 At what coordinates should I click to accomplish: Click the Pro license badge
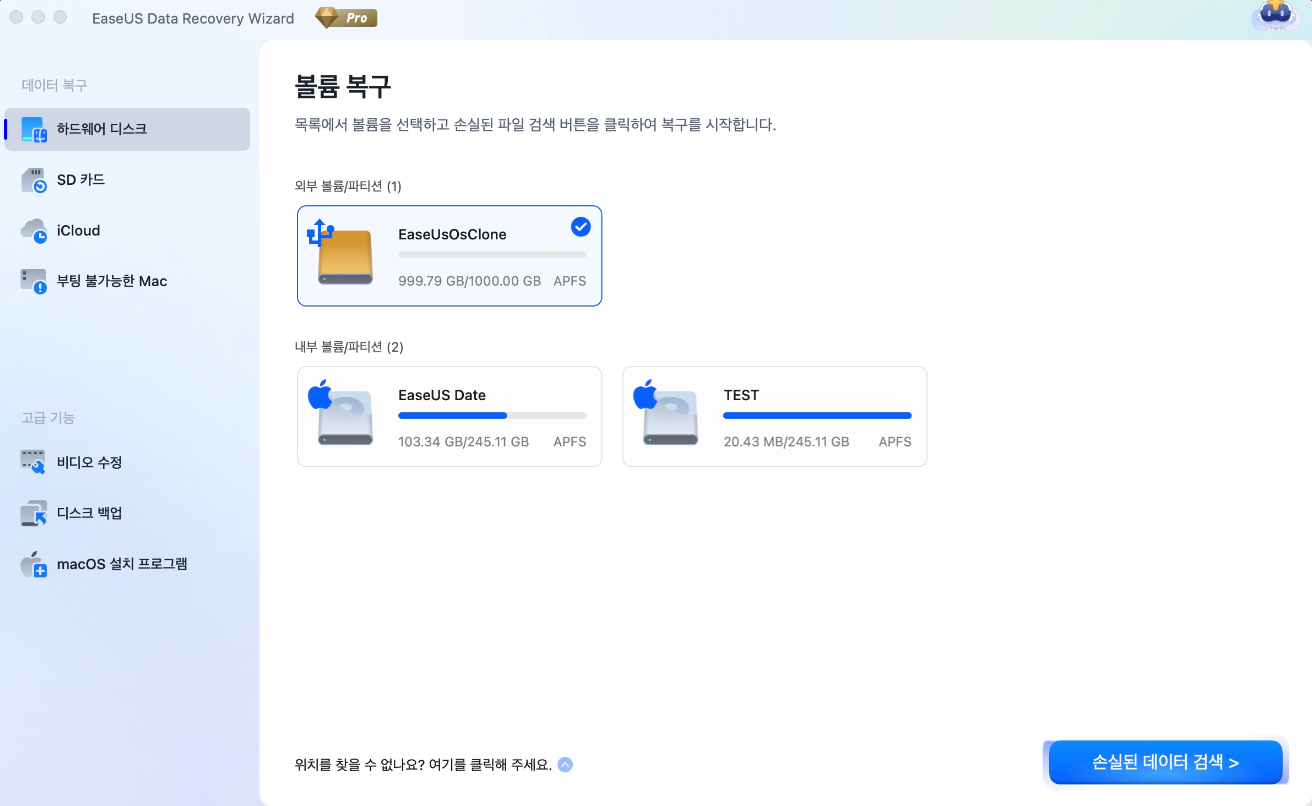(x=345, y=17)
